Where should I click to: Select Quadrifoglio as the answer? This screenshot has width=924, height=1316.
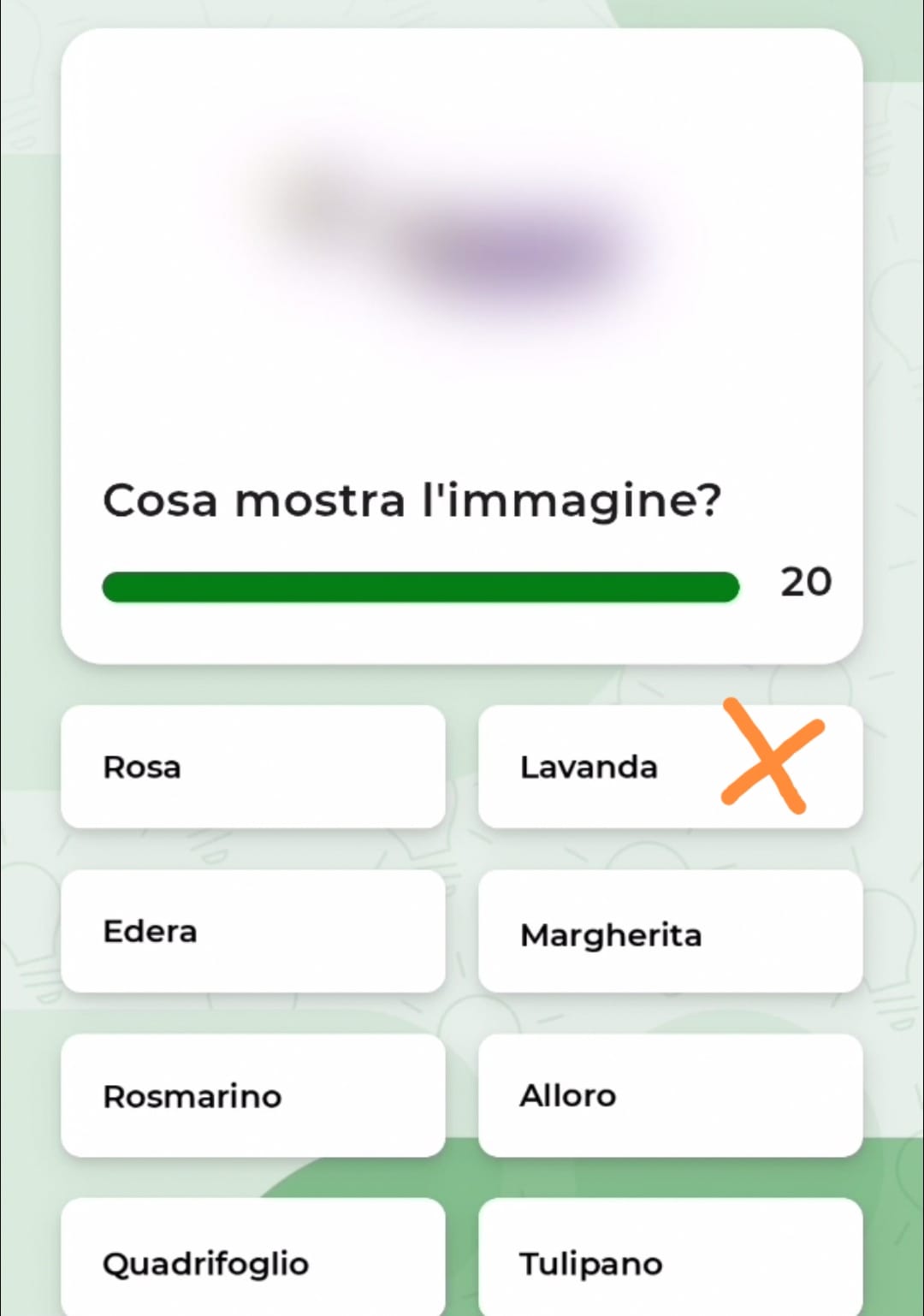click(253, 1257)
